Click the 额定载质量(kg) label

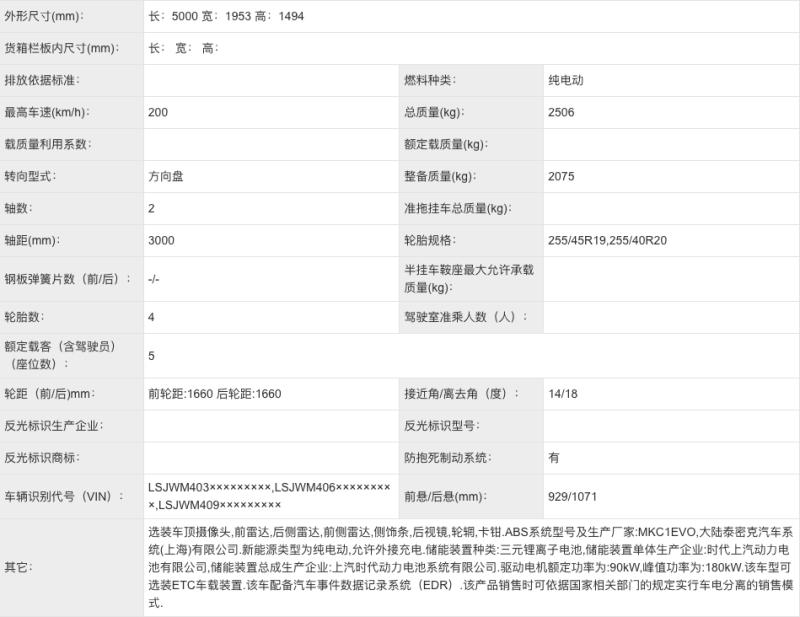446,144
